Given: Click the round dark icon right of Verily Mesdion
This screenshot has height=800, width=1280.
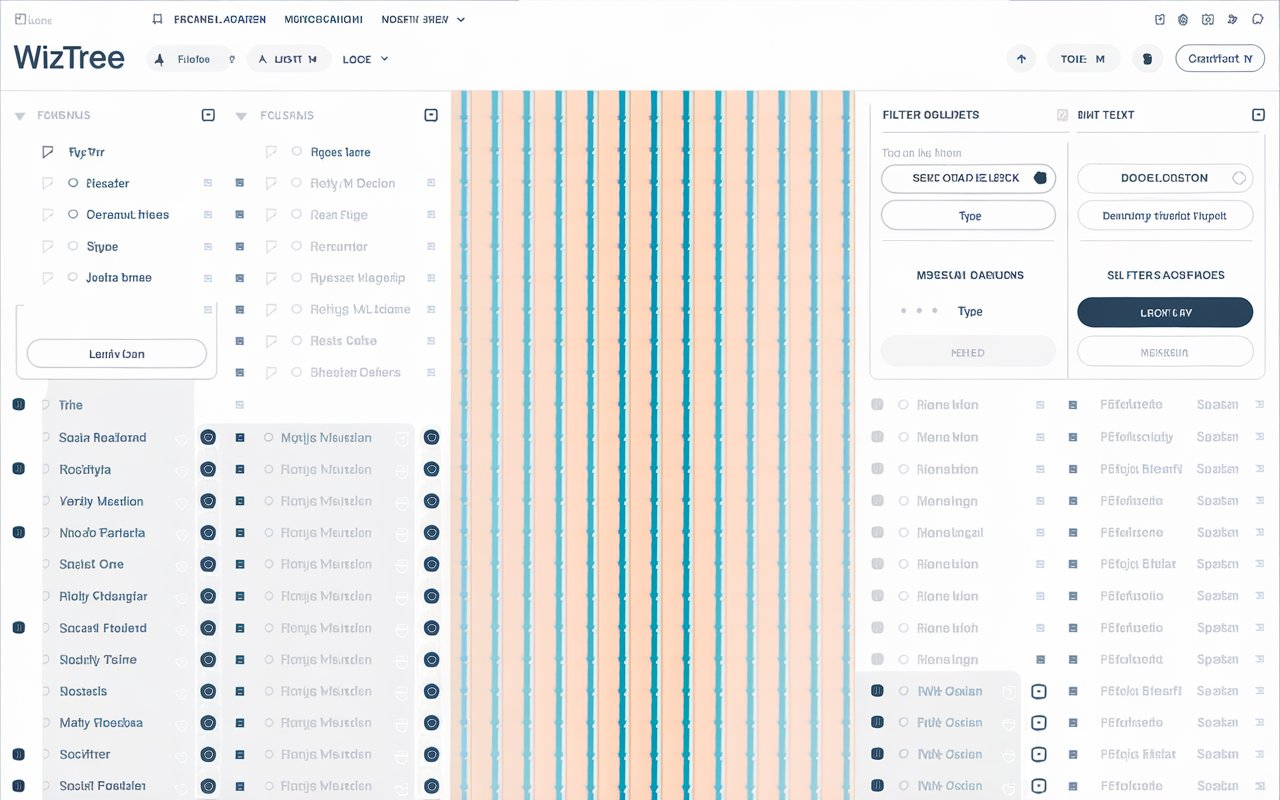Looking at the screenshot, I should pyautogui.click(x=208, y=501).
